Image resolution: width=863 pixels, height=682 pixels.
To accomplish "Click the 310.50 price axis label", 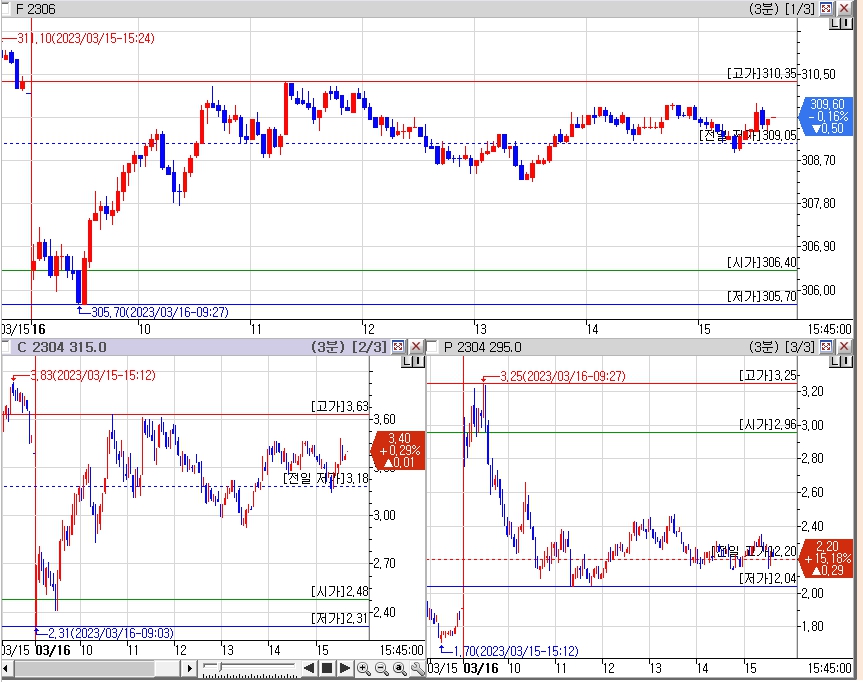I will (x=818, y=74).
